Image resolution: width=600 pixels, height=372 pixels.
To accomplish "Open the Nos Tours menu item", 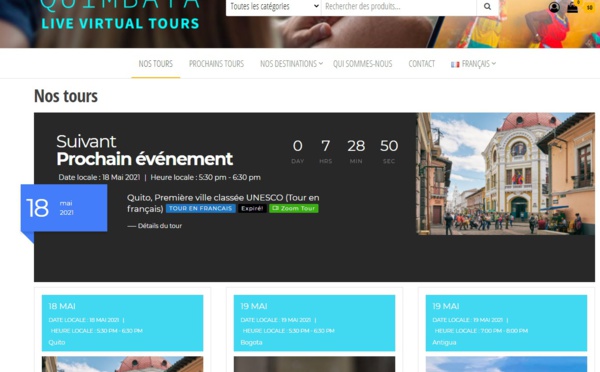I will [155, 64].
